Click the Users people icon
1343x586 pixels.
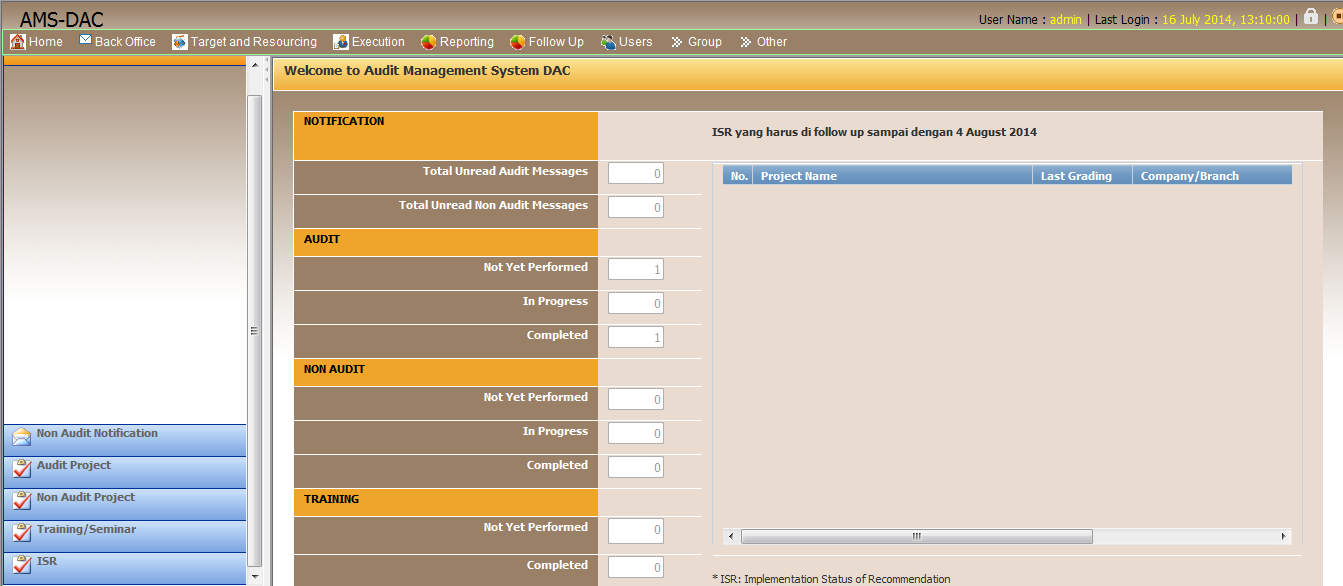(608, 42)
